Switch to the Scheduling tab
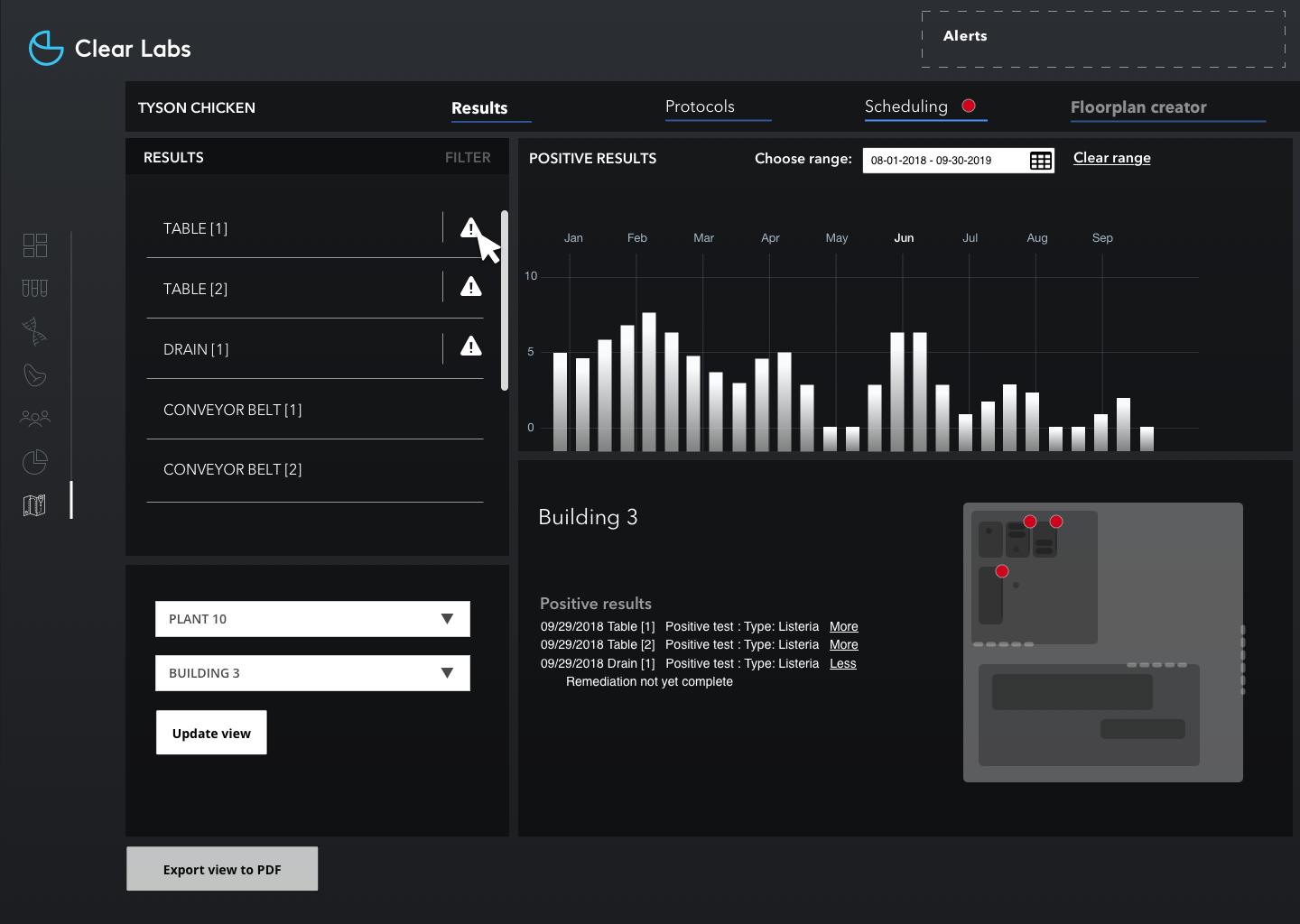This screenshot has height=924, width=1300. click(x=906, y=106)
